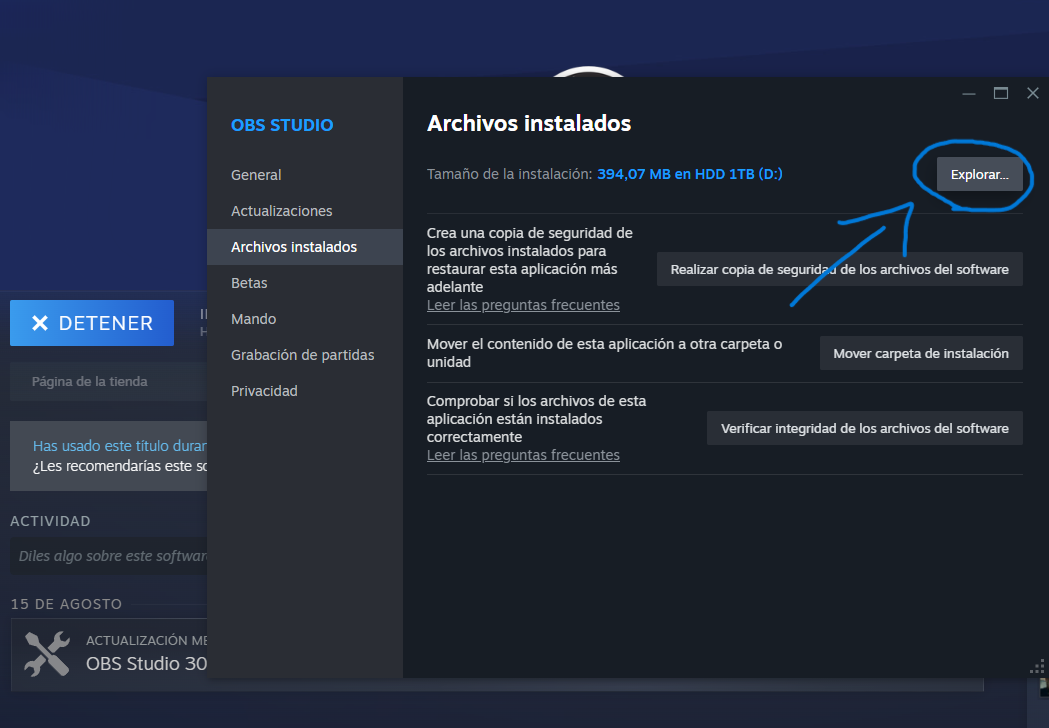This screenshot has width=1049, height=728.
Task: Click the install size HDD 1TB (D:) text
Action: tap(690, 174)
